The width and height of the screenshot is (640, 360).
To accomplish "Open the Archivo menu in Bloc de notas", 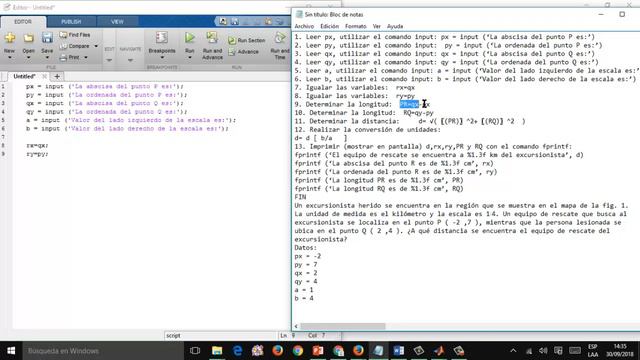I will click(304, 26).
